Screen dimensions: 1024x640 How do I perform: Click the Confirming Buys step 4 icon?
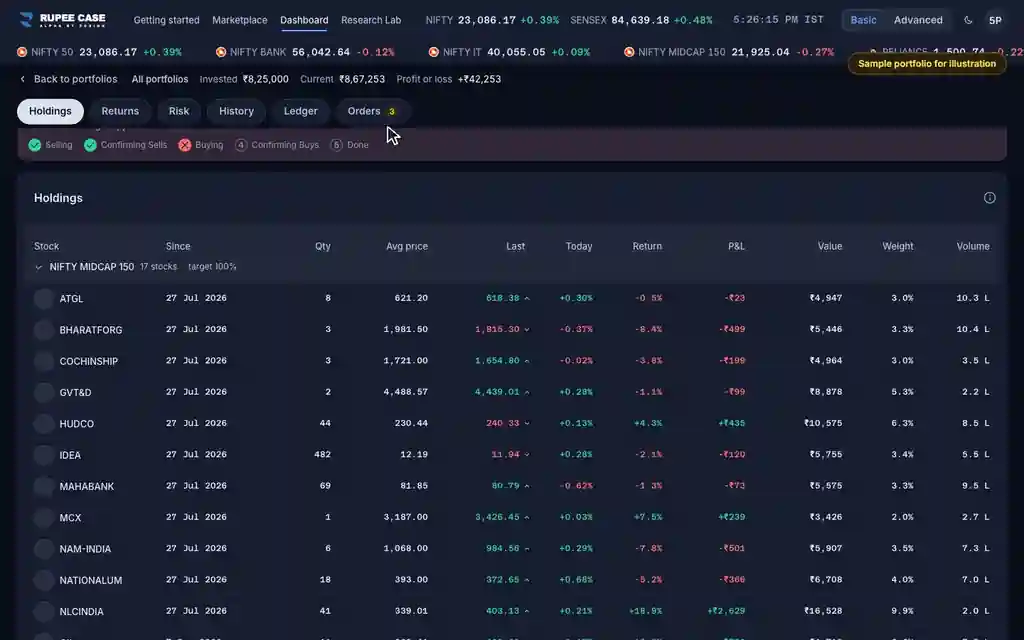241,145
